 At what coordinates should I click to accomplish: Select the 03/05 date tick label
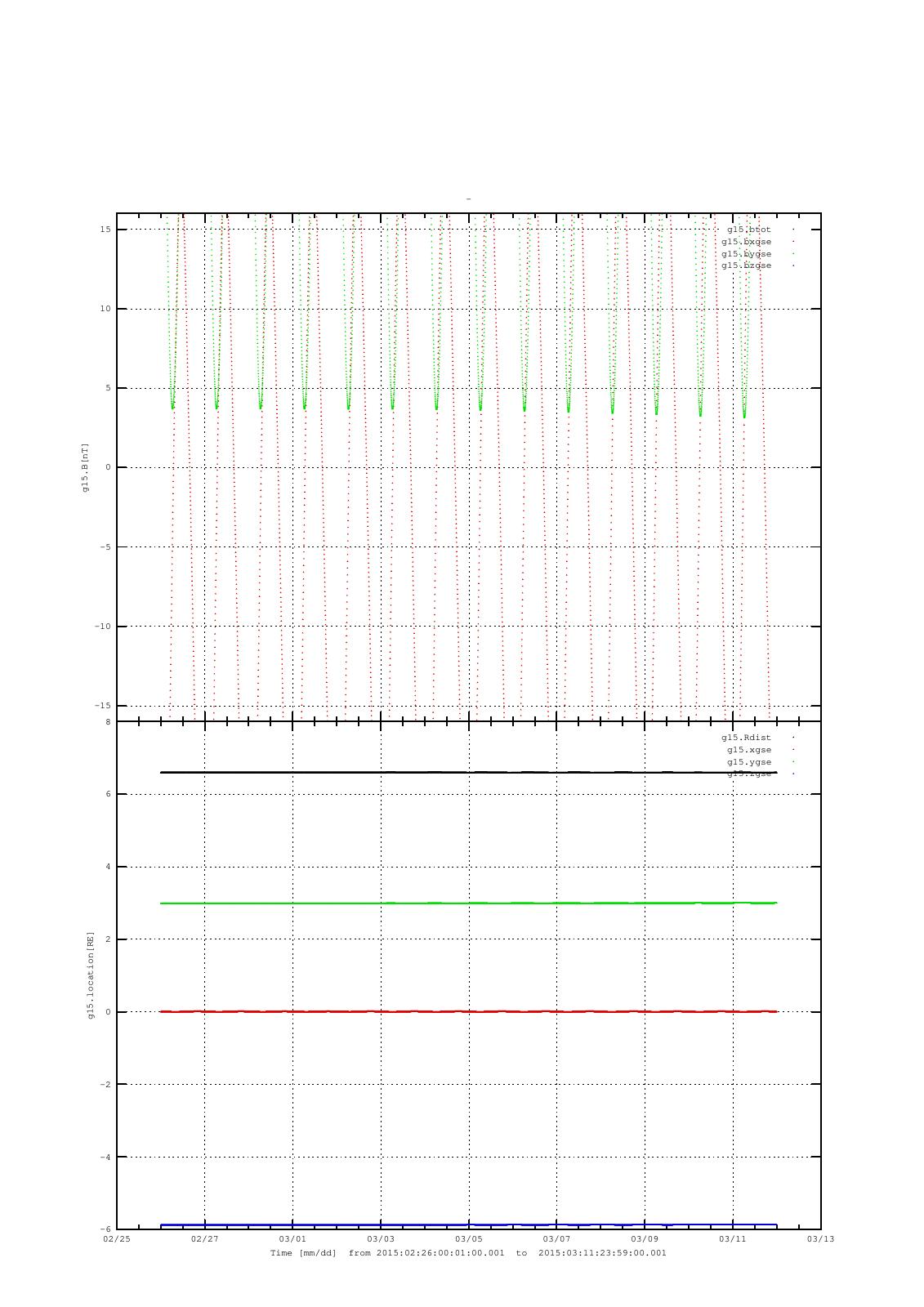[468, 1239]
